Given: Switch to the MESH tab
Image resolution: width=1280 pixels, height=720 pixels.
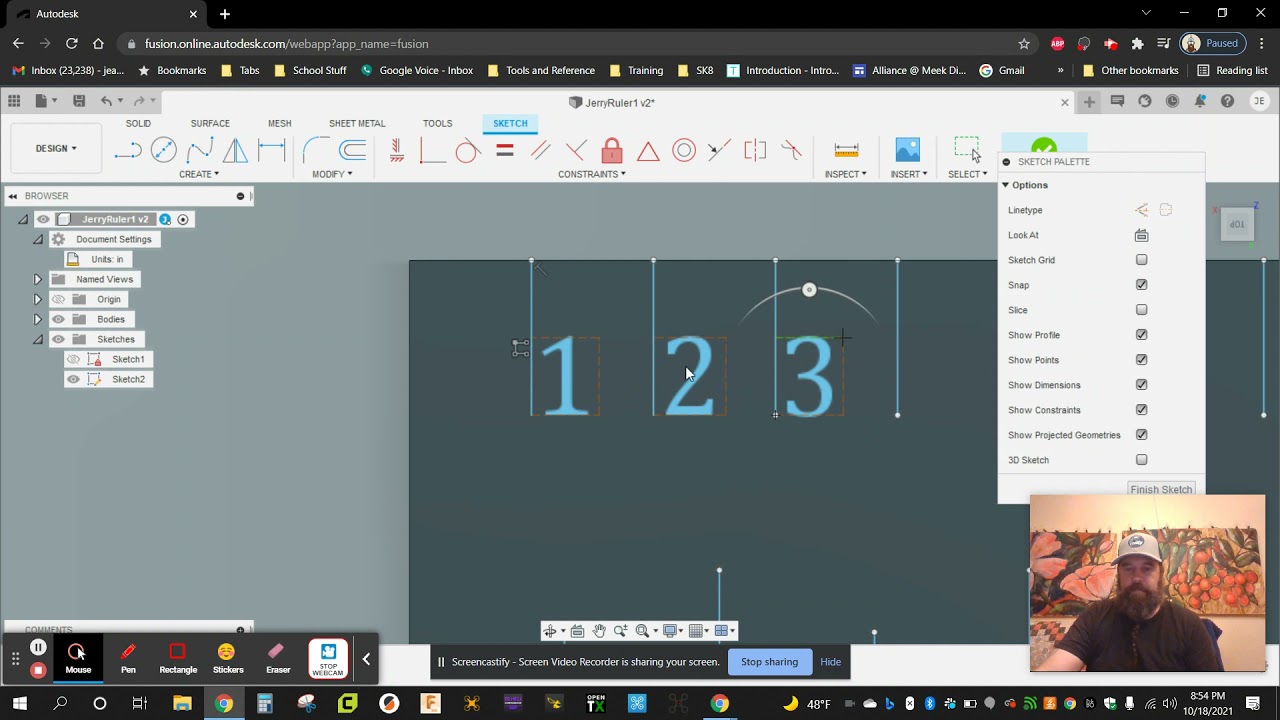Looking at the screenshot, I should (280, 123).
